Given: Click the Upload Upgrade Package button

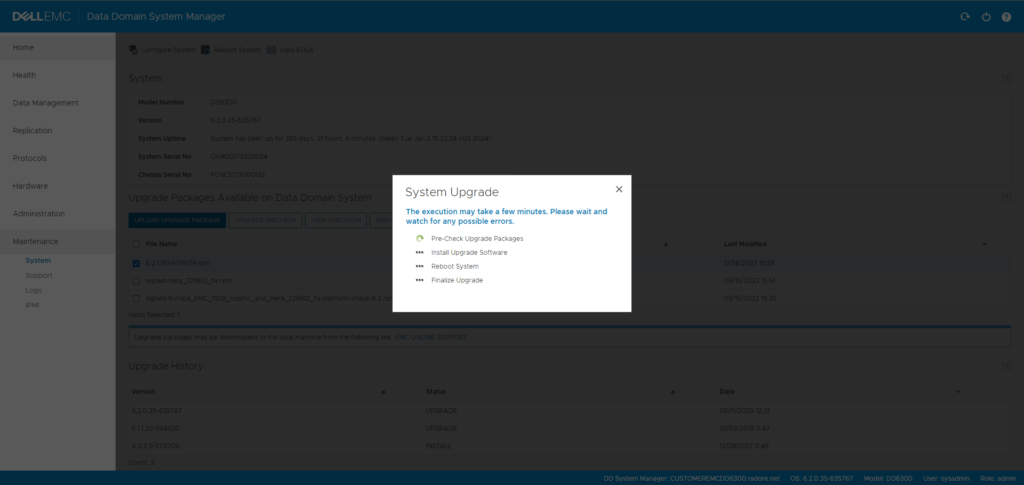Looking at the screenshot, I should tap(177, 220).
